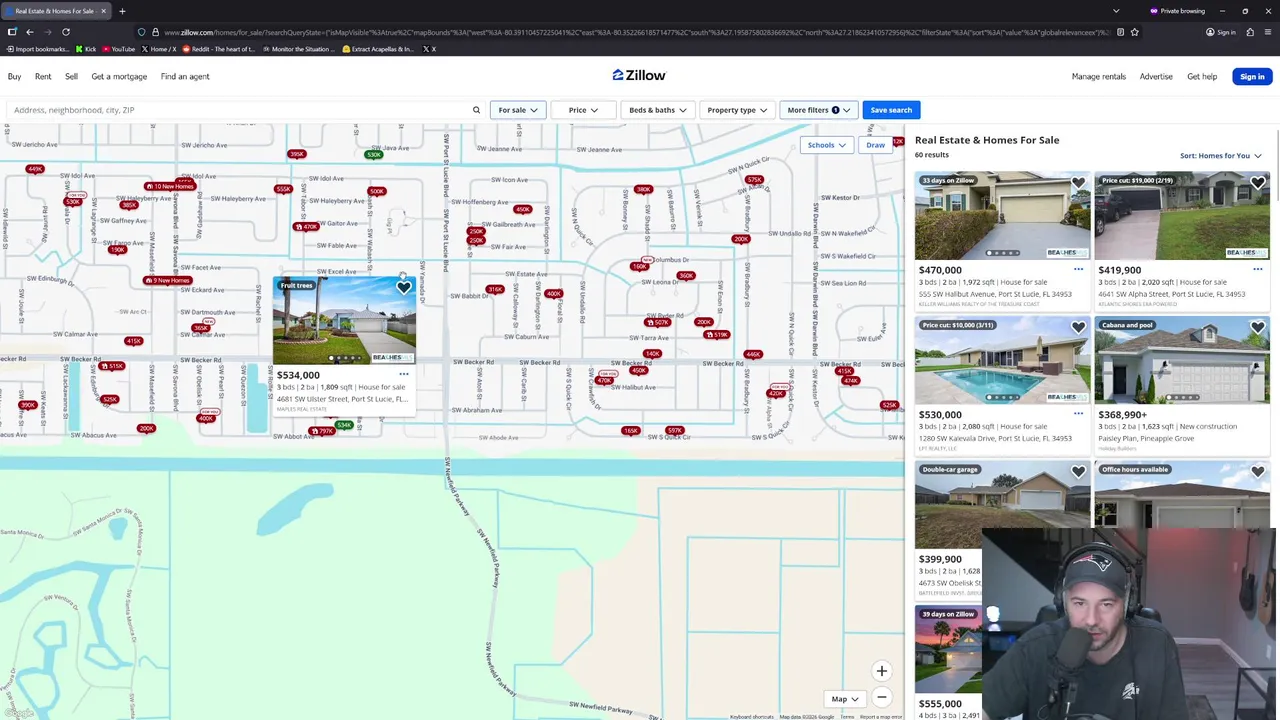
Task: Reload the page in the browser
Action: point(66,32)
